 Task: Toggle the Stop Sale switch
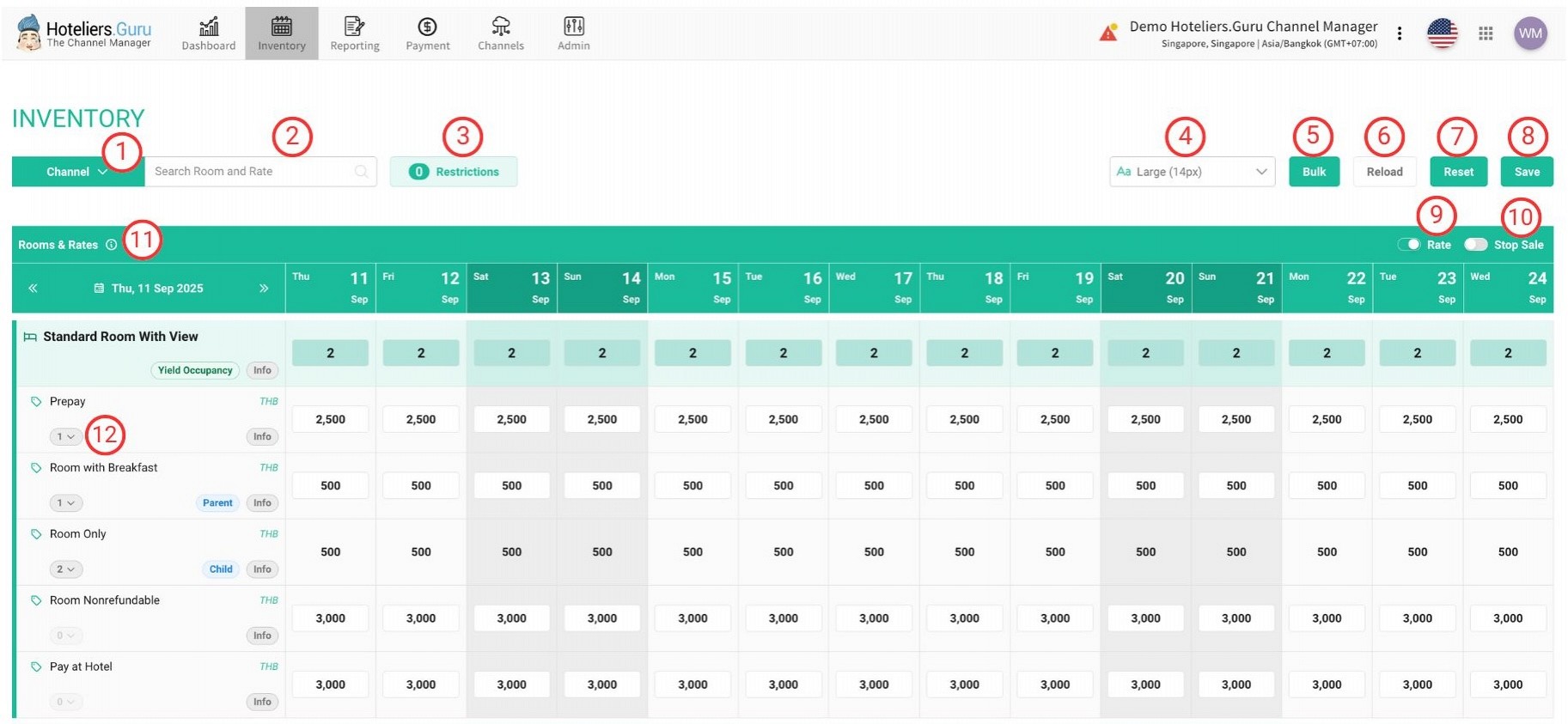1475,245
